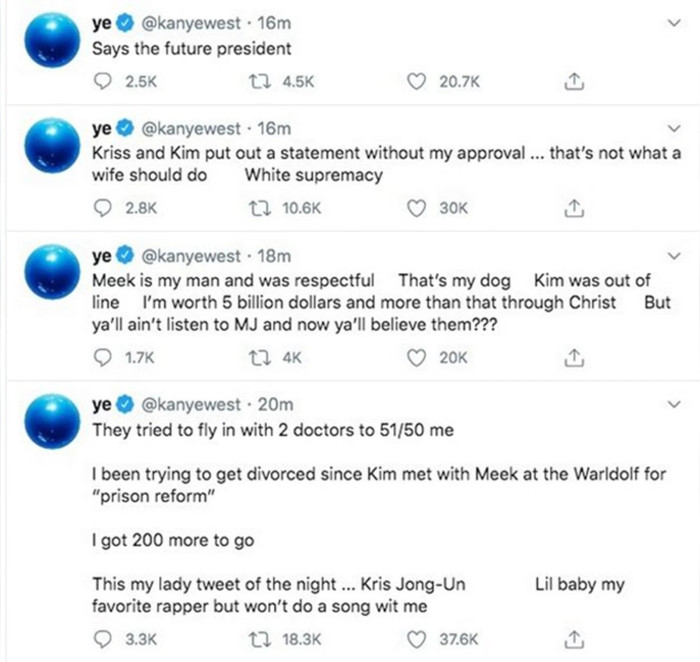Open the 20m tweet's dropdown chevron
This screenshot has width=700, height=662.
coord(673,405)
